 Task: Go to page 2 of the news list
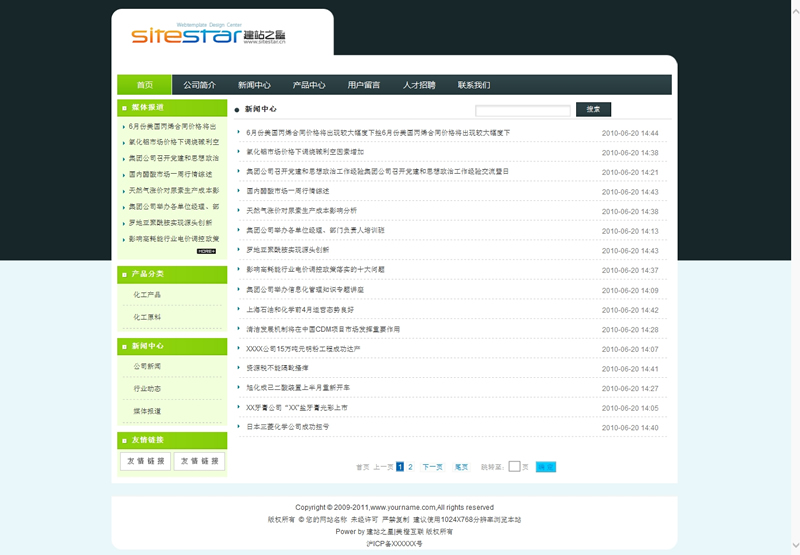pos(410,467)
